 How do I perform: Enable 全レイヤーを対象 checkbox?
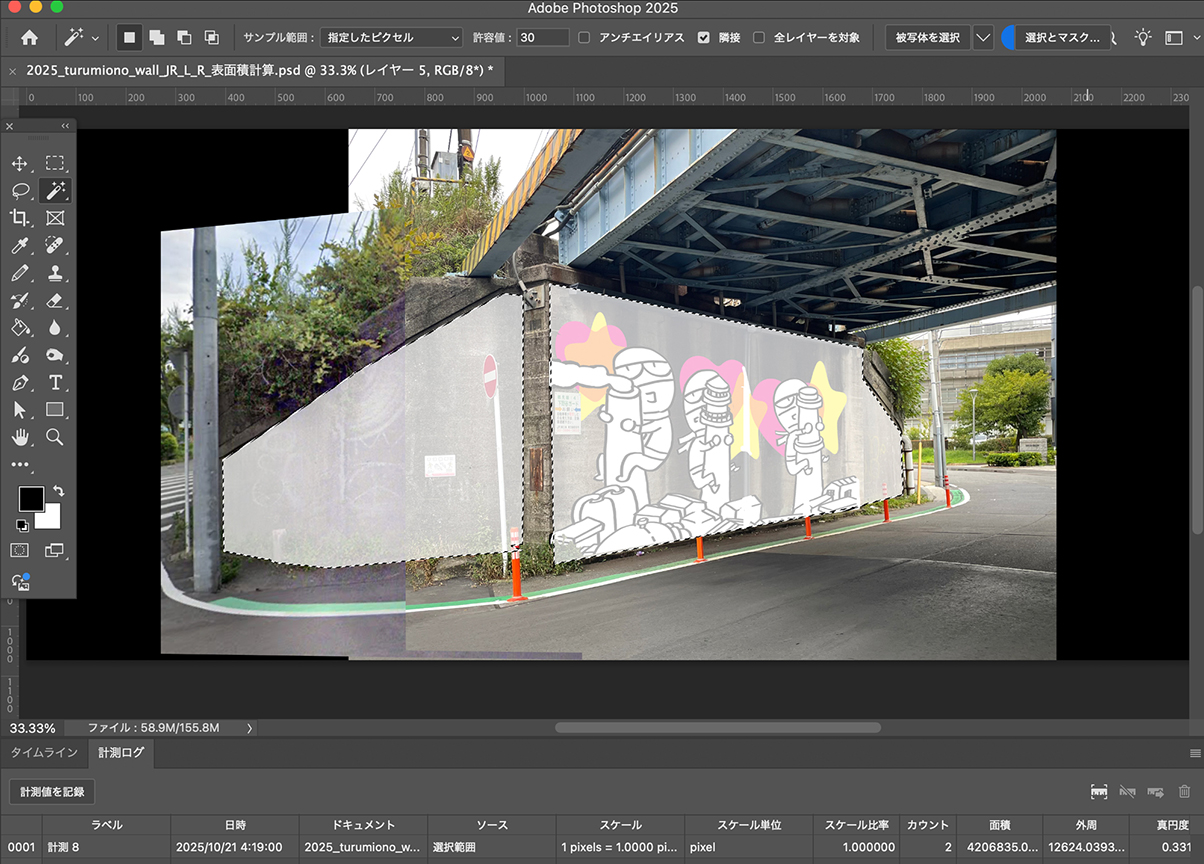click(759, 37)
